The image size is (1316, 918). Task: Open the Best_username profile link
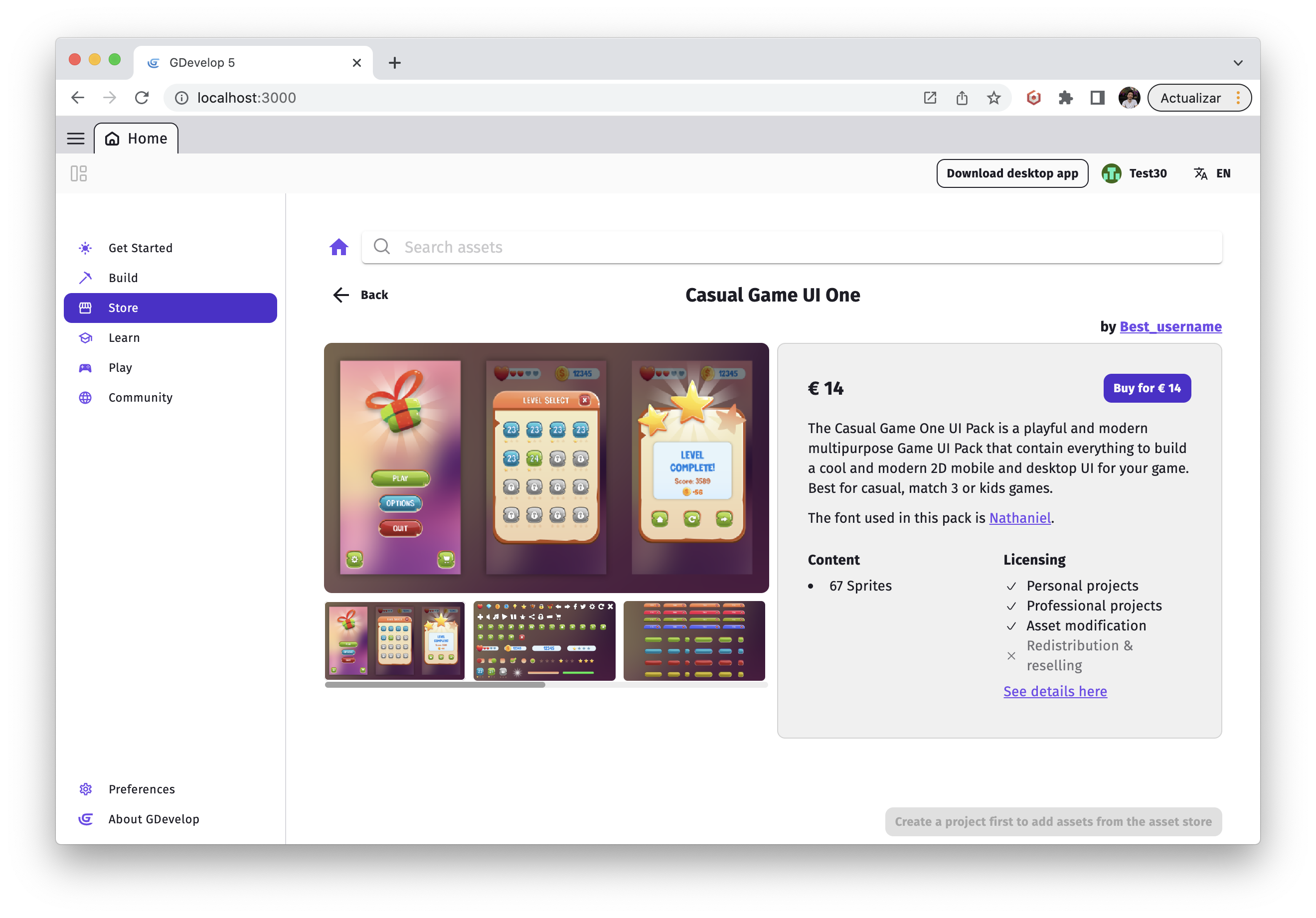click(x=1170, y=326)
